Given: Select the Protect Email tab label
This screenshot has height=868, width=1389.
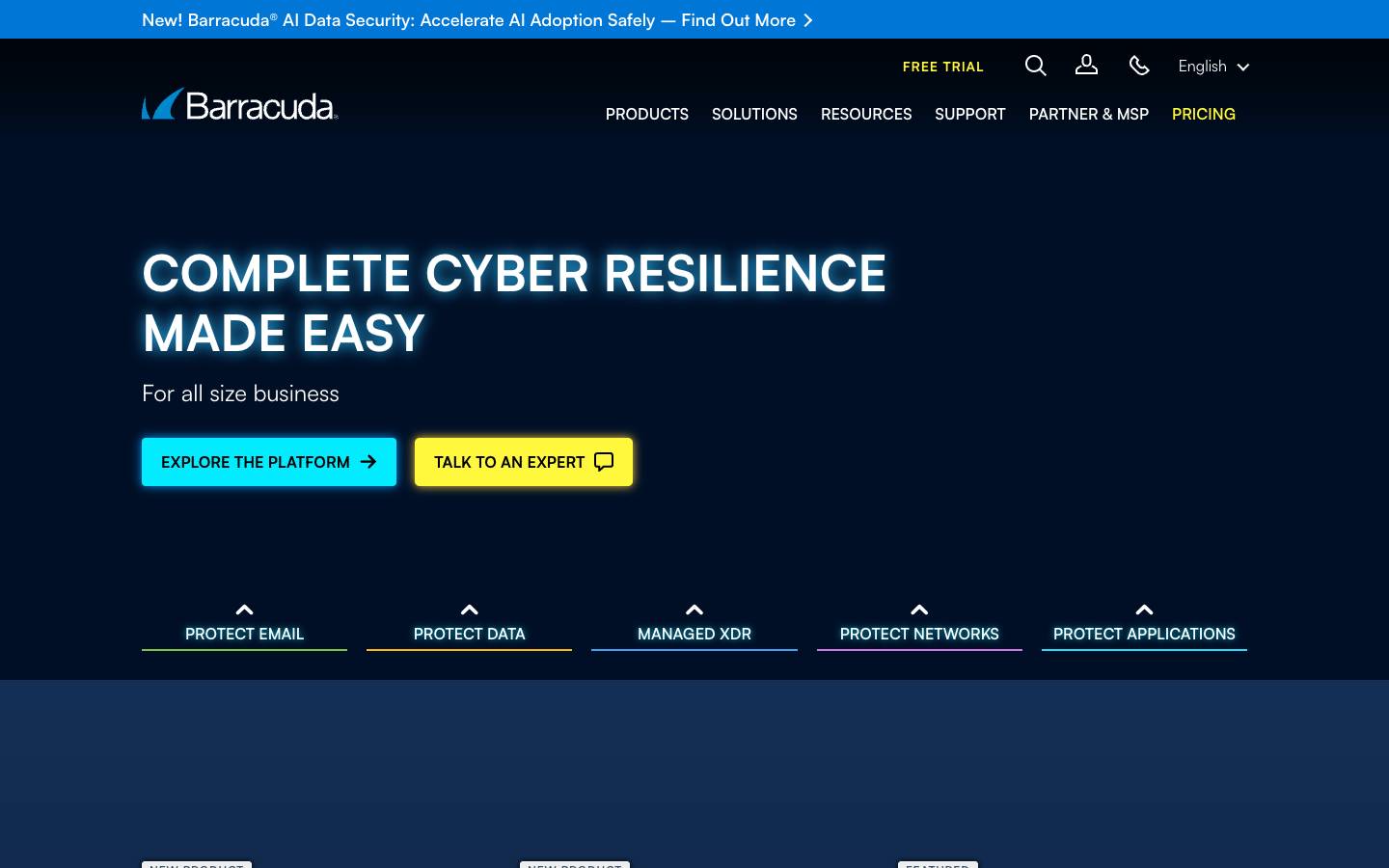Looking at the screenshot, I should click(244, 634).
